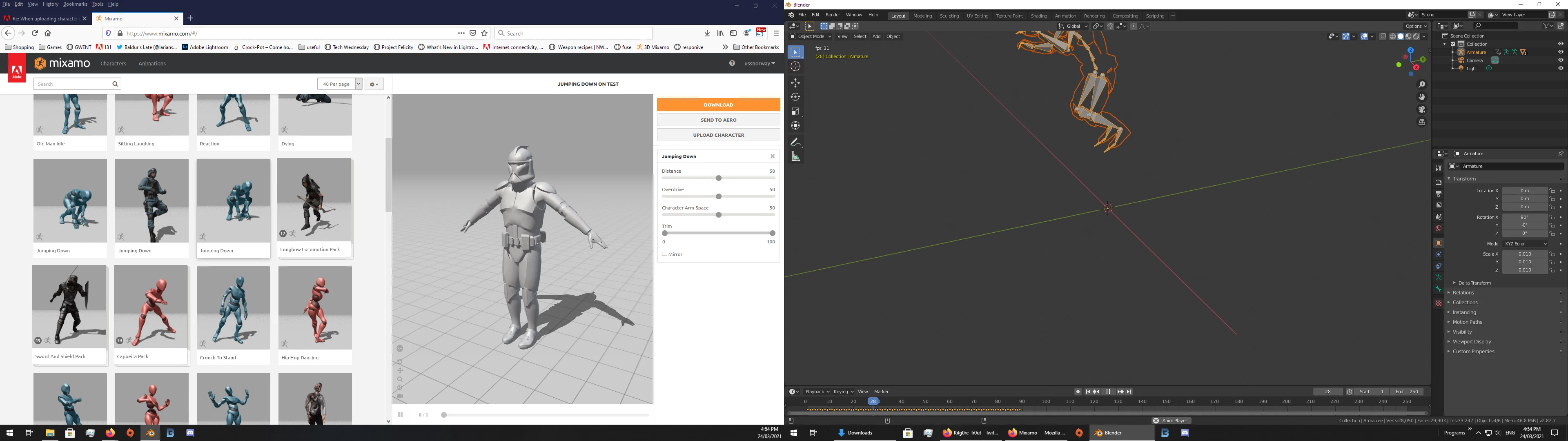Viewport: 1568px width, 441px height.
Task: Open Mixamo Animations tab
Action: (151, 63)
